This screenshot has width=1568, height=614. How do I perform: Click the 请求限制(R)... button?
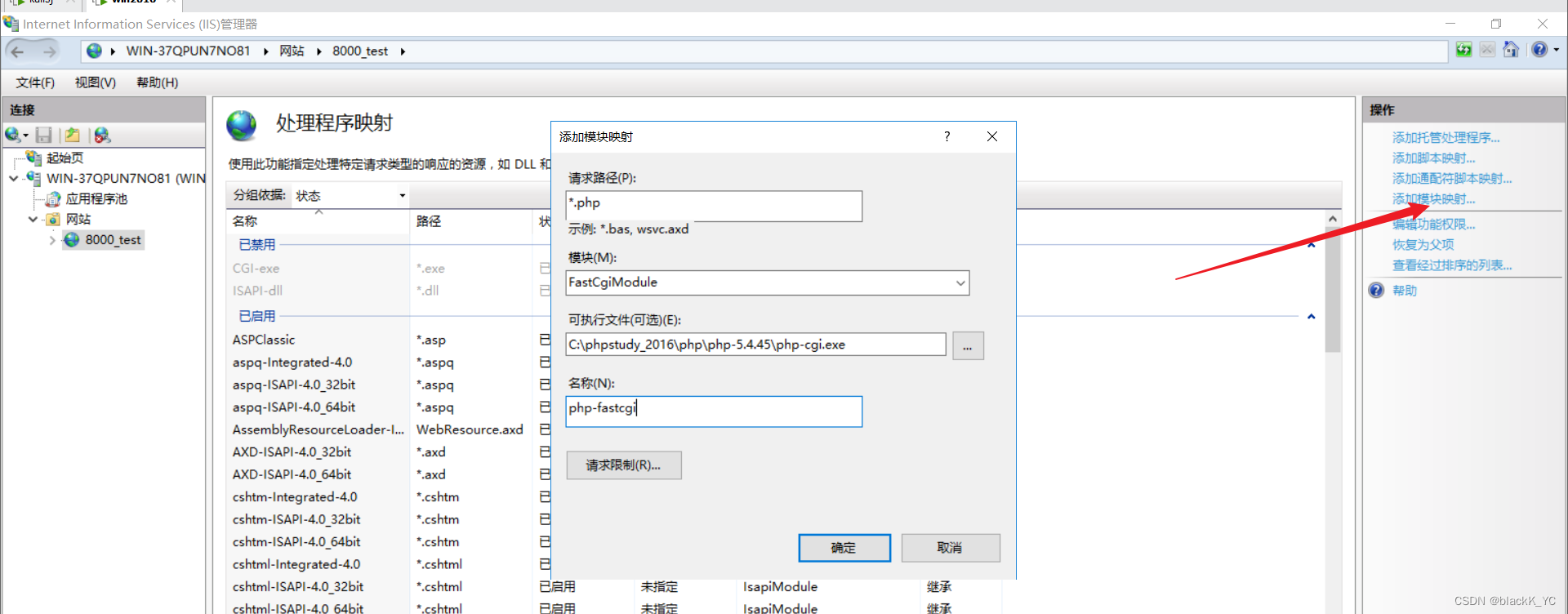(624, 465)
